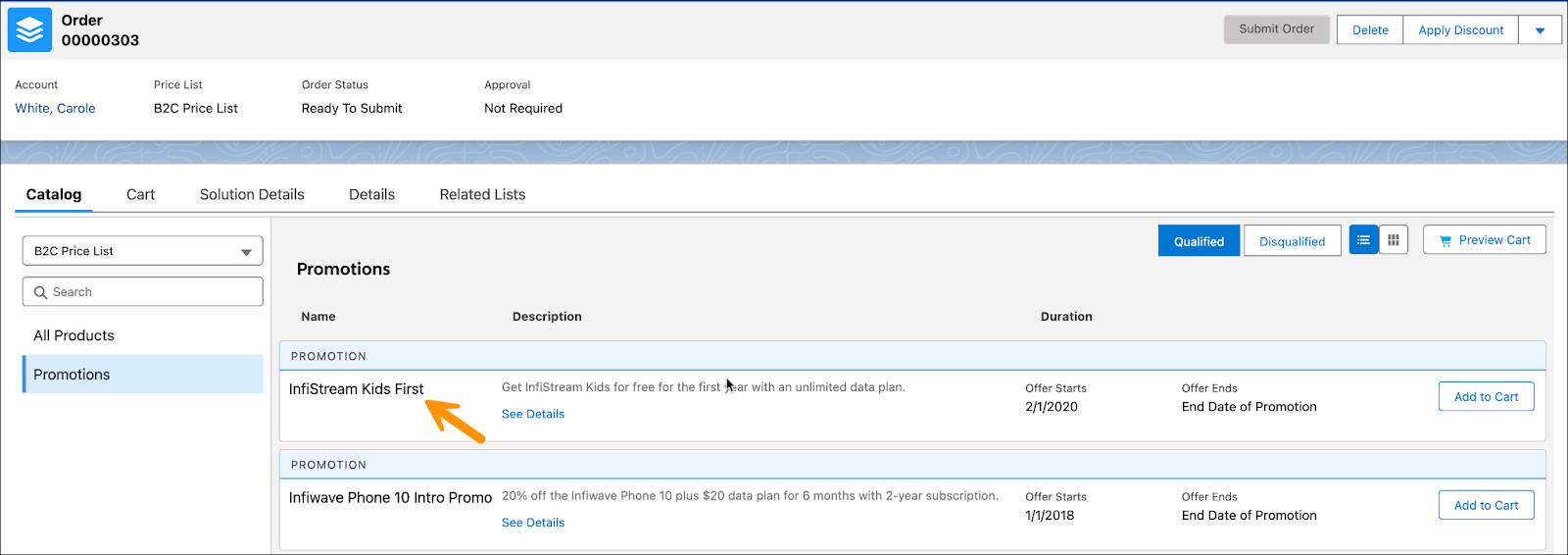Click Infiwave Phone 10 Intro Promo name
The width and height of the screenshot is (1568, 555).
[x=390, y=498]
